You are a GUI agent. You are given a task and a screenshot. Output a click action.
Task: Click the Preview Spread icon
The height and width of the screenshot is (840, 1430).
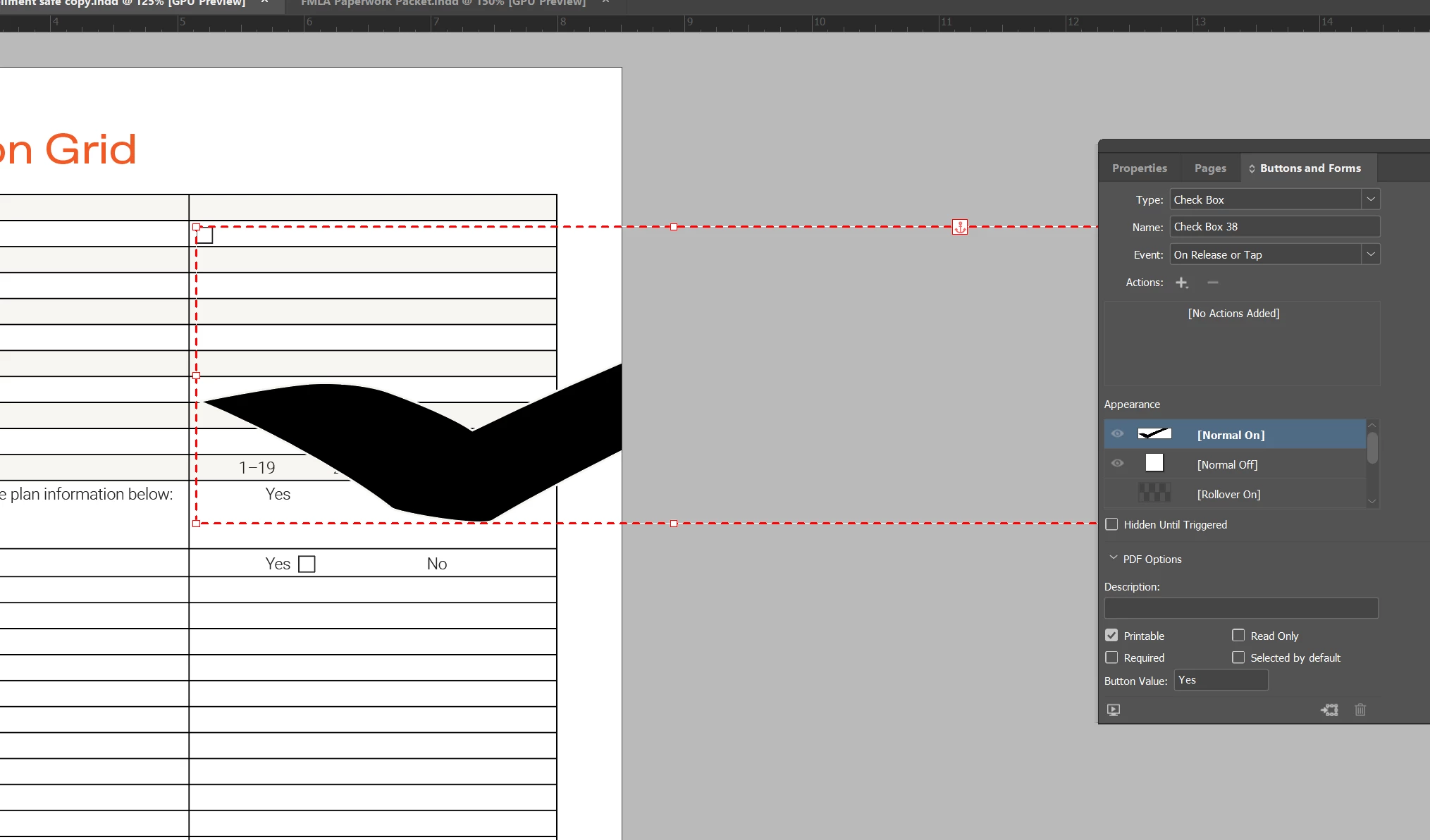point(1114,710)
